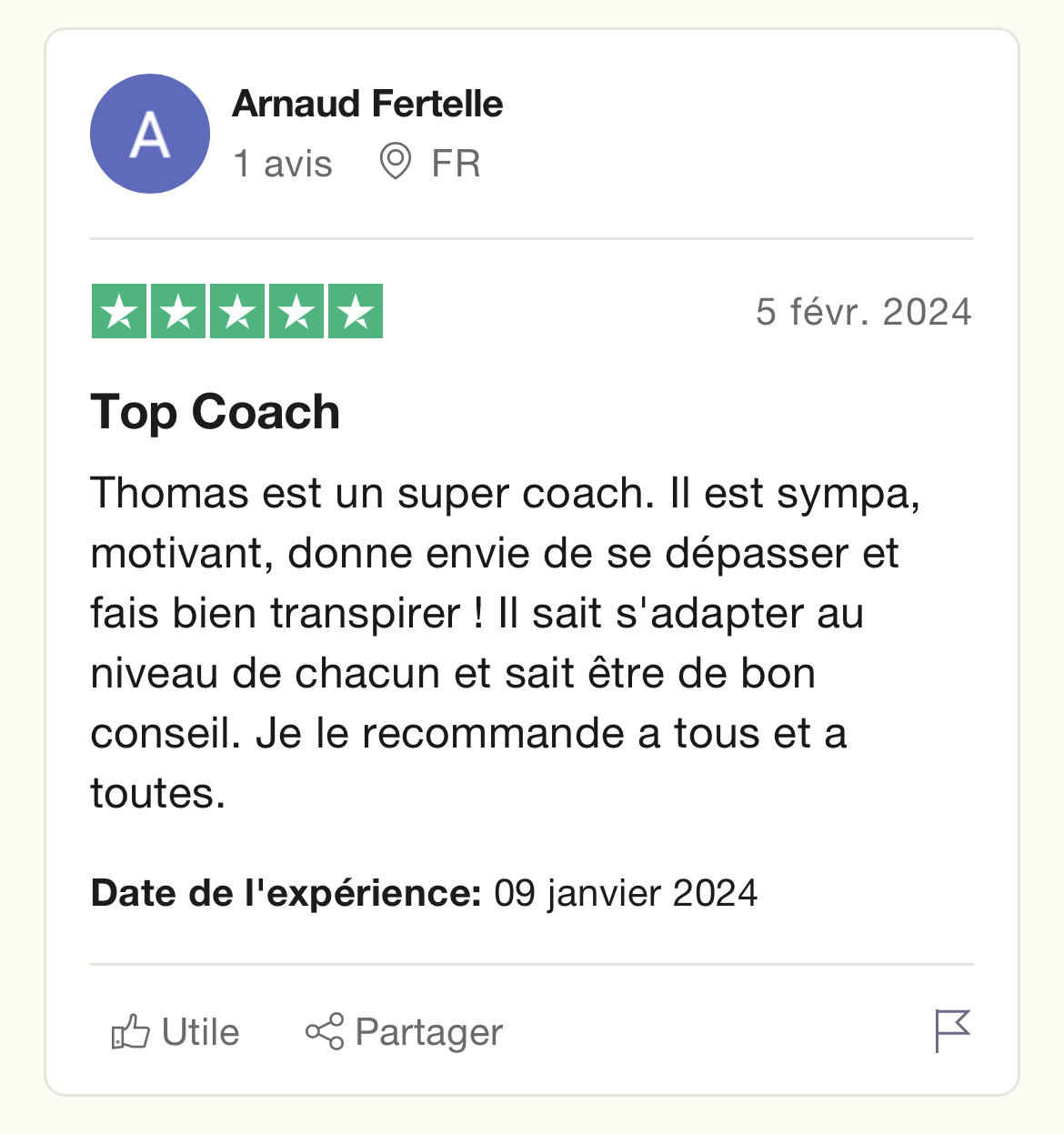Viewport: 1064px width, 1134px height.
Task: Click the fourth green rating star
Action: (296, 311)
